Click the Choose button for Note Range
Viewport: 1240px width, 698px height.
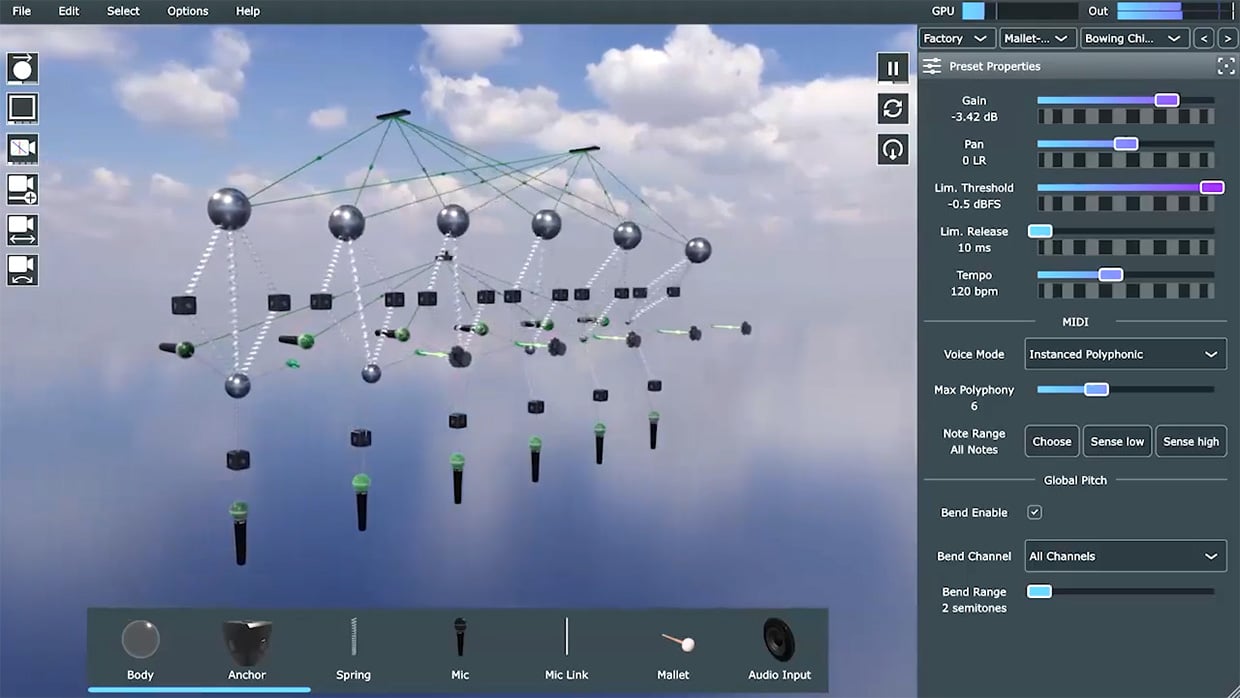(1051, 441)
